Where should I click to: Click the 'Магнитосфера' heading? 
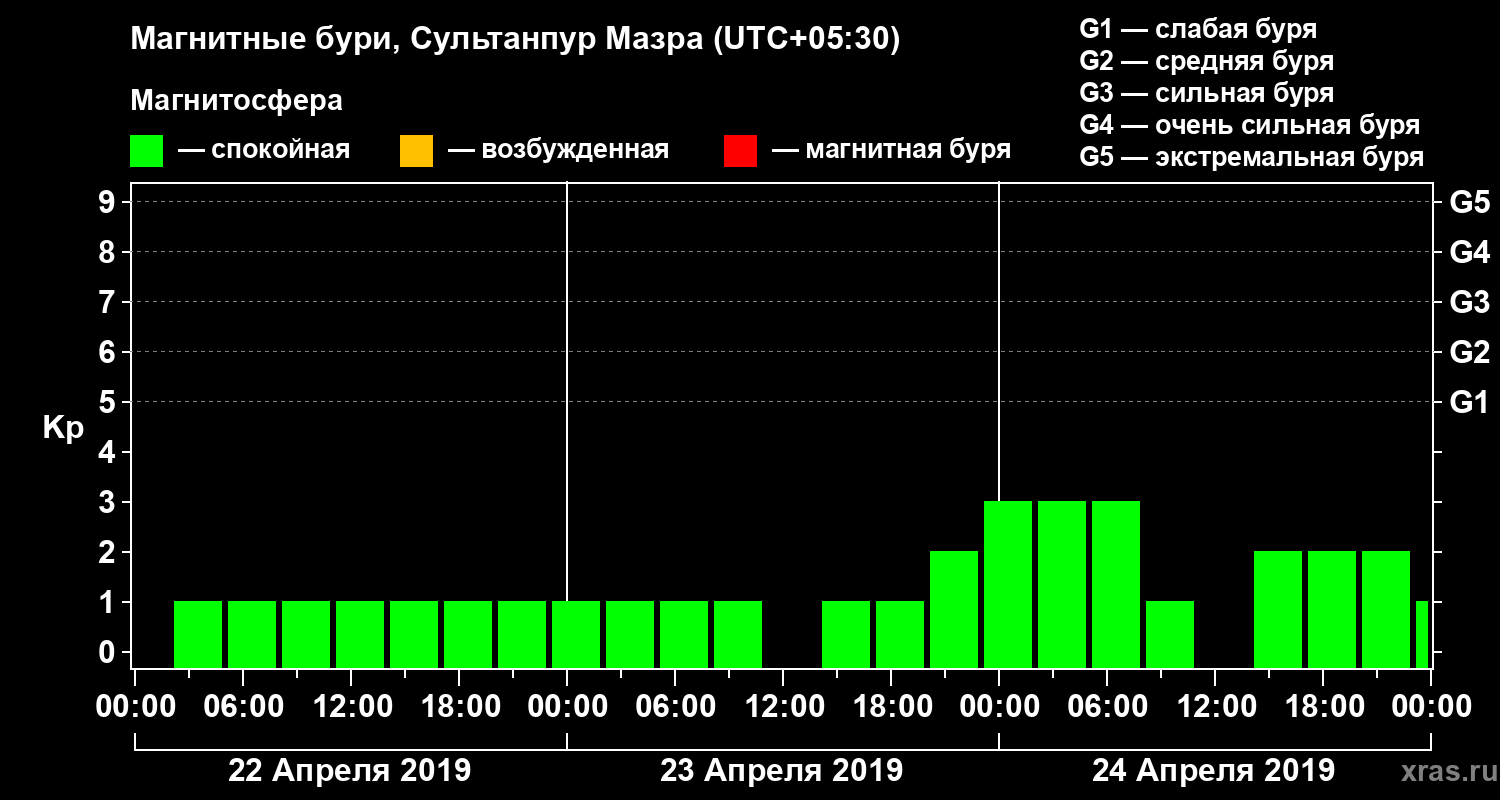click(x=236, y=101)
